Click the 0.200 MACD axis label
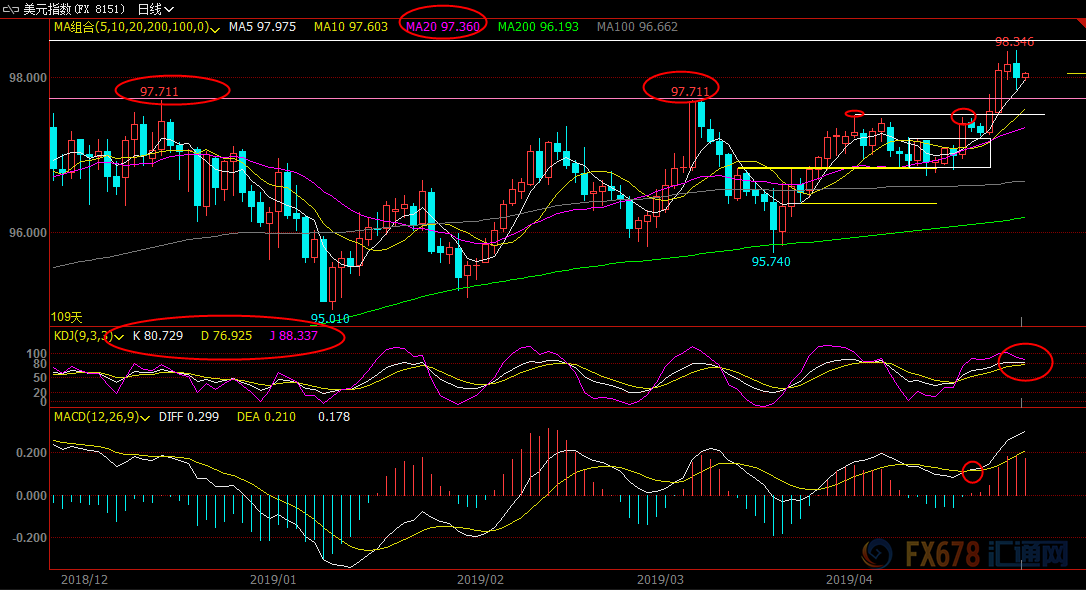This screenshot has height=590, width=1086. pyautogui.click(x=32, y=453)
